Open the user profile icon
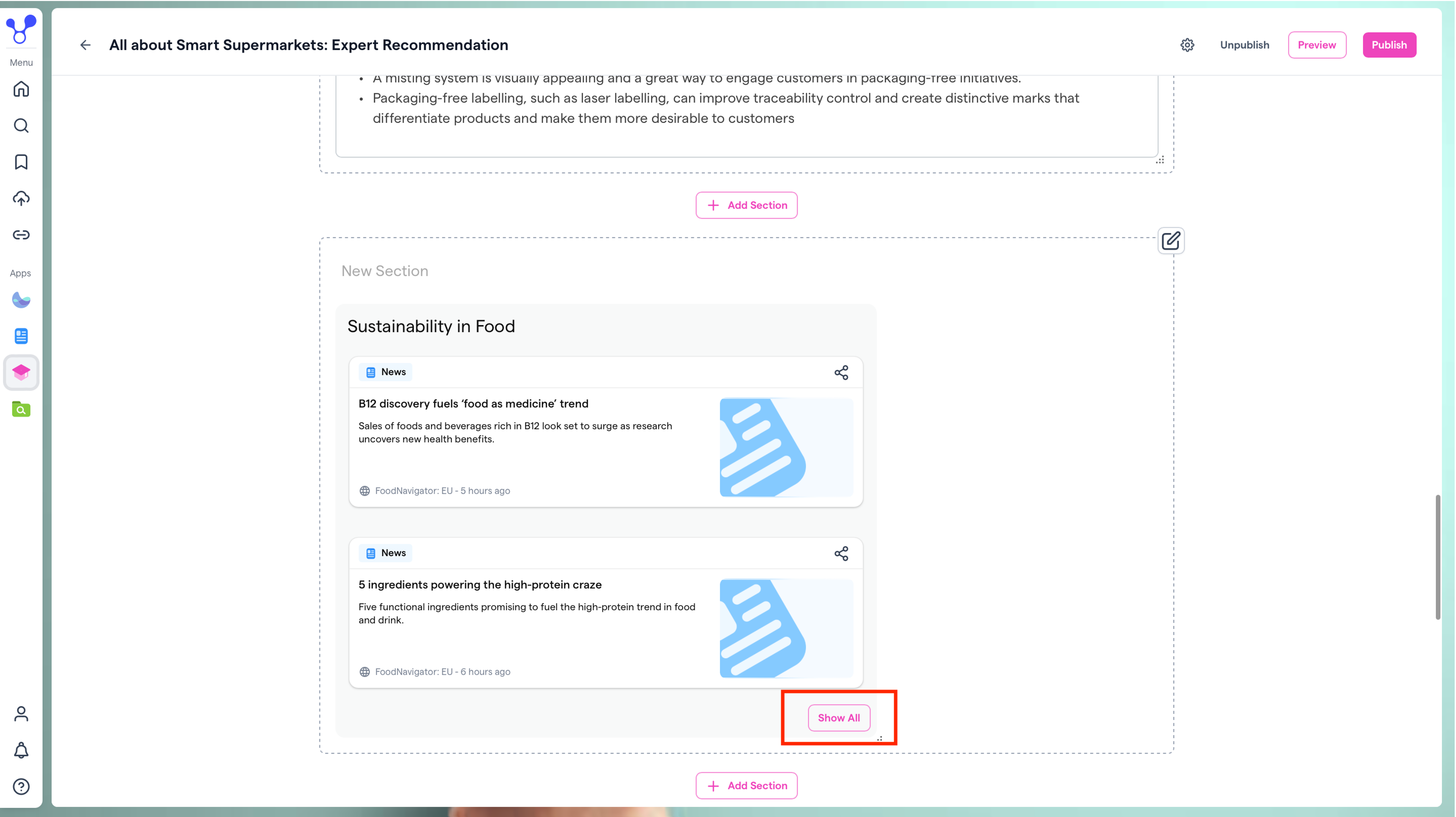 click(x=21, y=714)
